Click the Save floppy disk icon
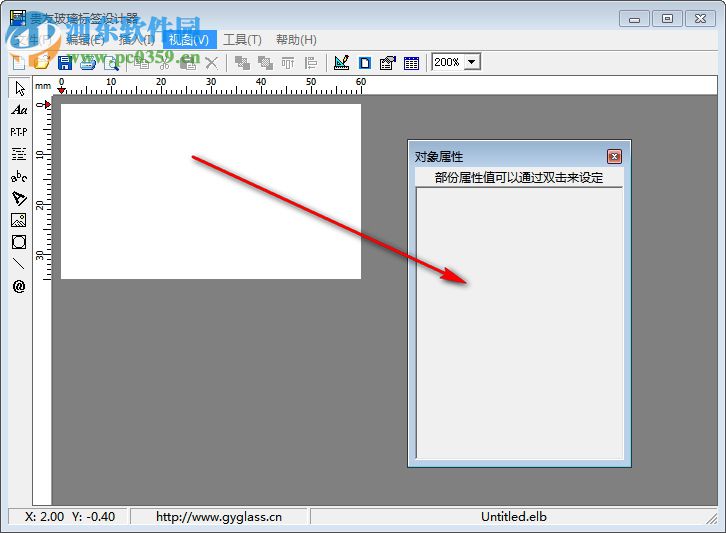The width and height of the screenshot is (726, 533). [65, 63]
